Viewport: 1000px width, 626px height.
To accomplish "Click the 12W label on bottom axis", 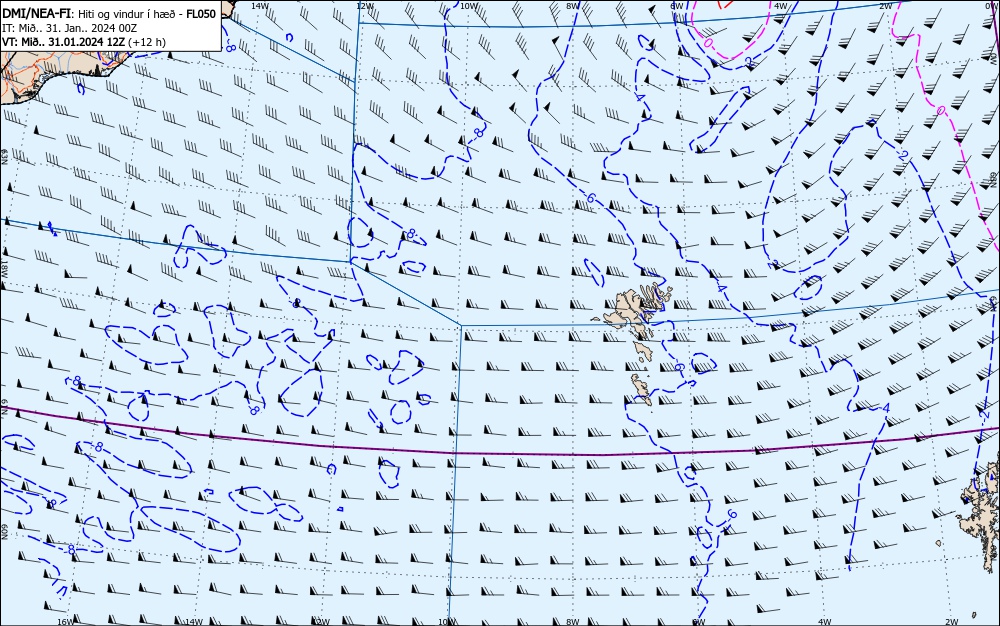I will click(321, 622).
